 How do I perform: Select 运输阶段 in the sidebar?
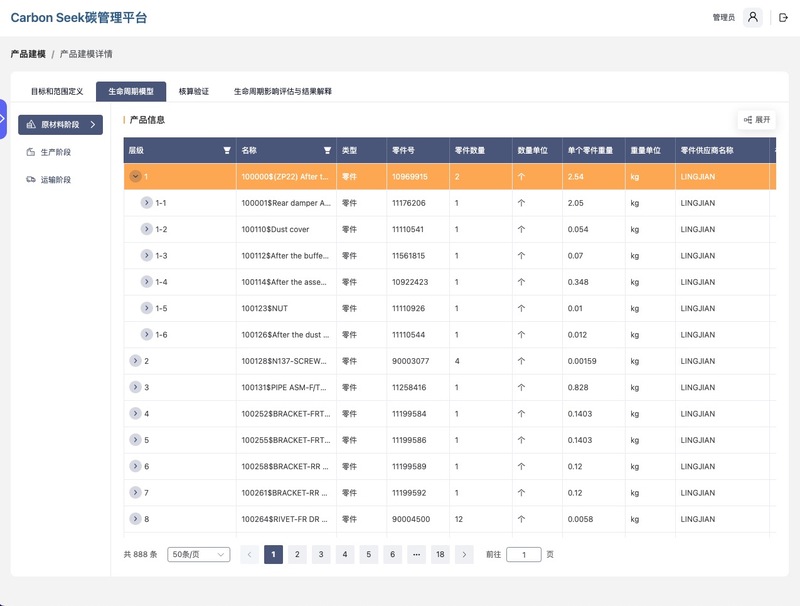point(49,180)
